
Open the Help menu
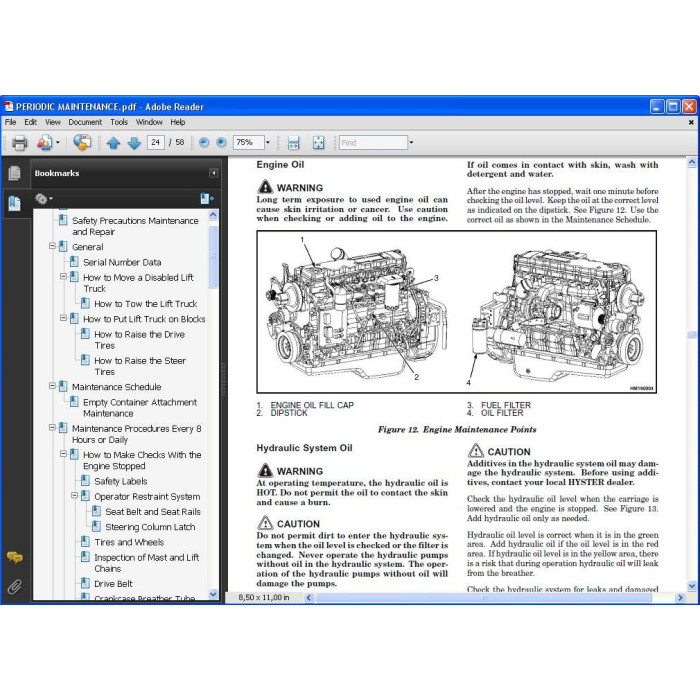tap(177, 122)
